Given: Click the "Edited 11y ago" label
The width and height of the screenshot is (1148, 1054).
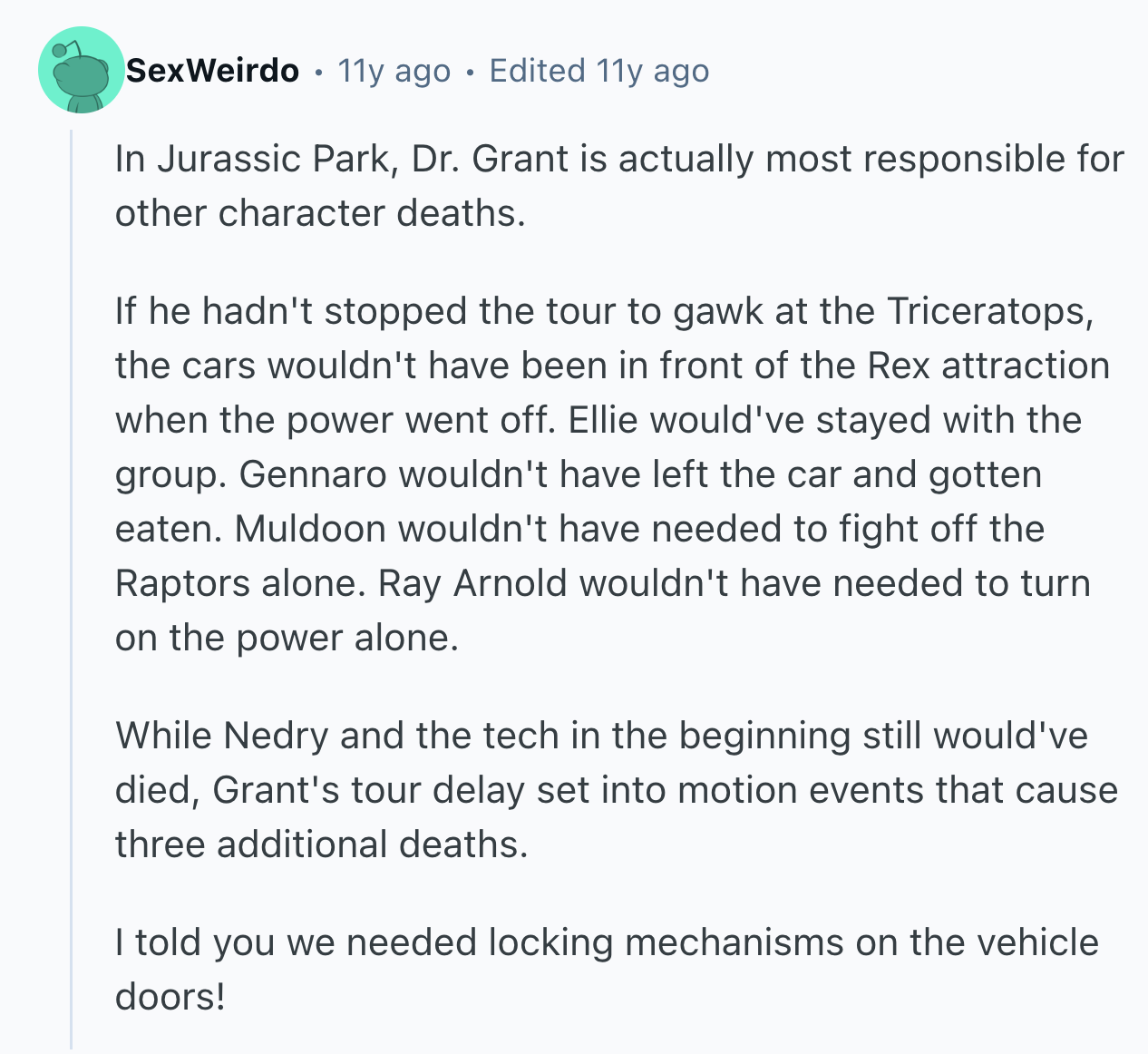Looking at the screenshot, I should (x=598, y=70).
